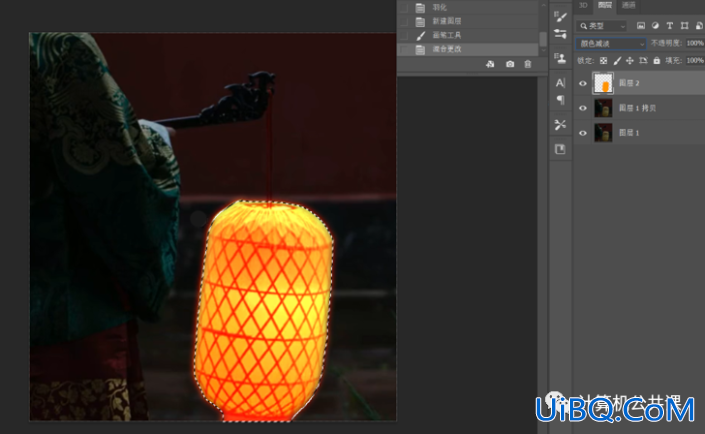Open the Notes panel icon below tools

[x=560, y=149]
